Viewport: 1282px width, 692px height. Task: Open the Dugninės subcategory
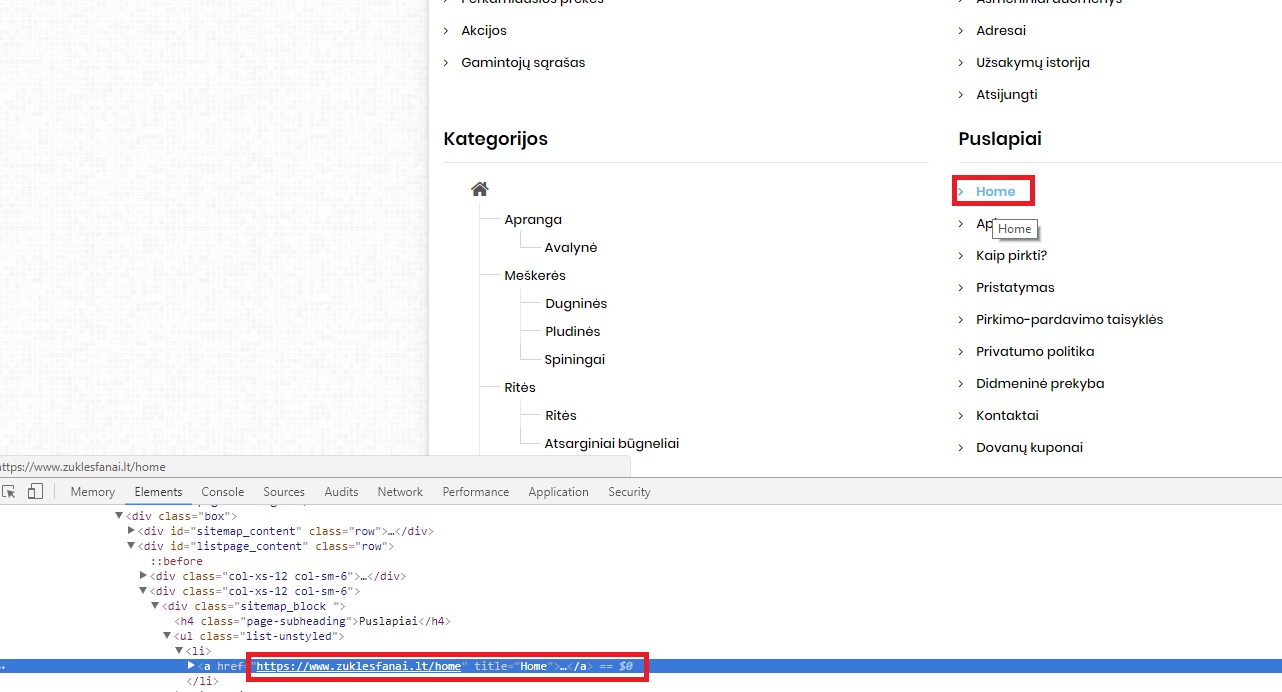[576, 303]
